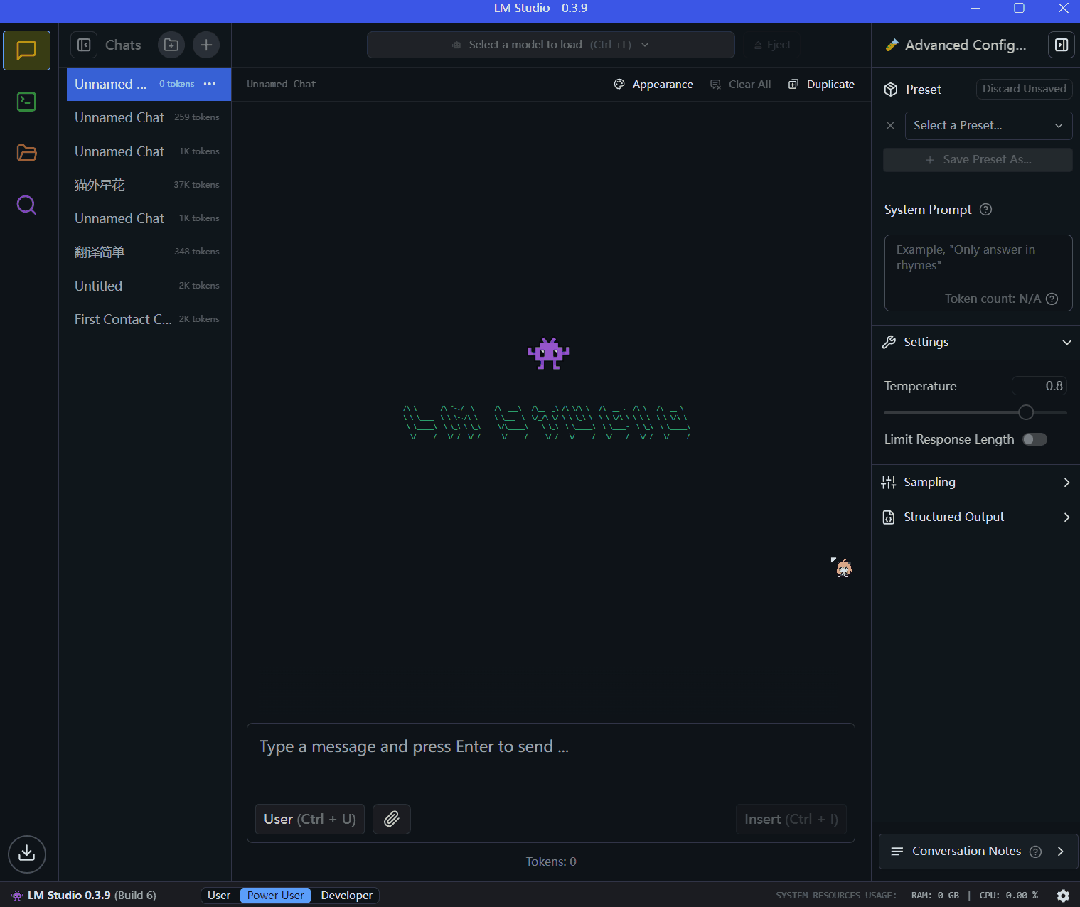Open My Models folder icon in sidebar
The height and width of the screenshot is (907, 1080).
27,153
